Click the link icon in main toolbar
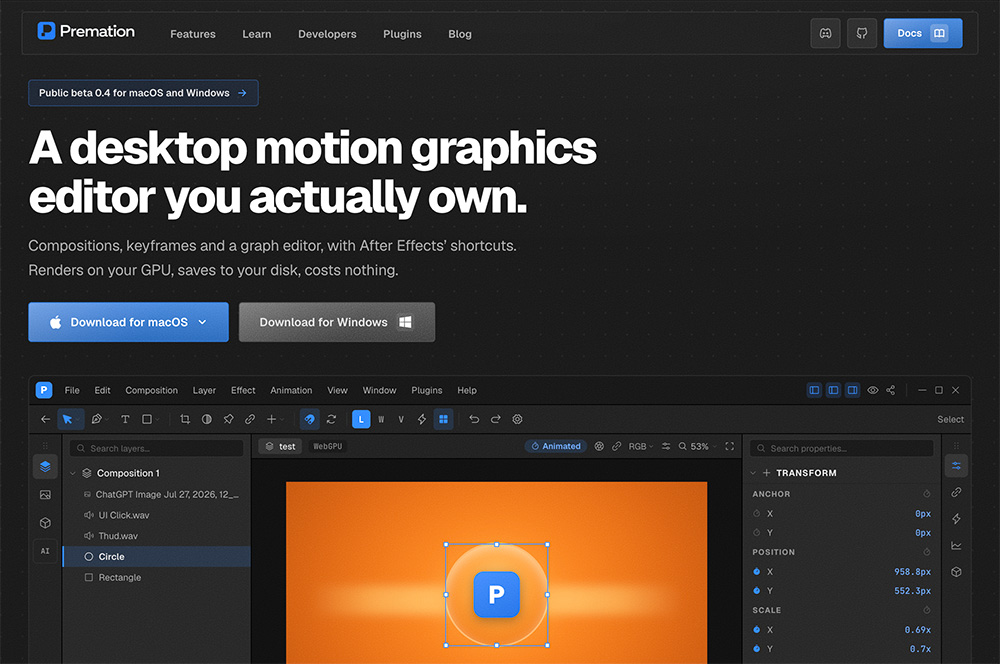This screenshot has width=1000, height=664. coord(250,419)
